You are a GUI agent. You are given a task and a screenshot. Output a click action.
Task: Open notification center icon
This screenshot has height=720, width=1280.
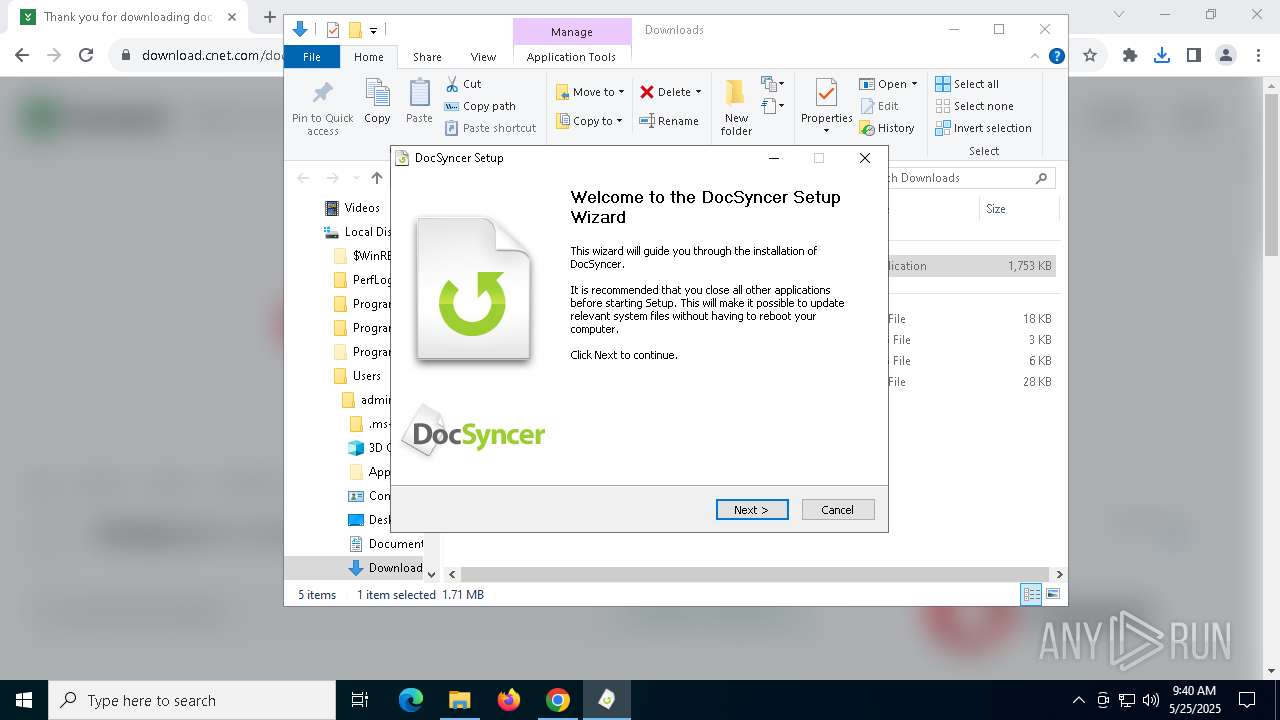(1247, 700)
